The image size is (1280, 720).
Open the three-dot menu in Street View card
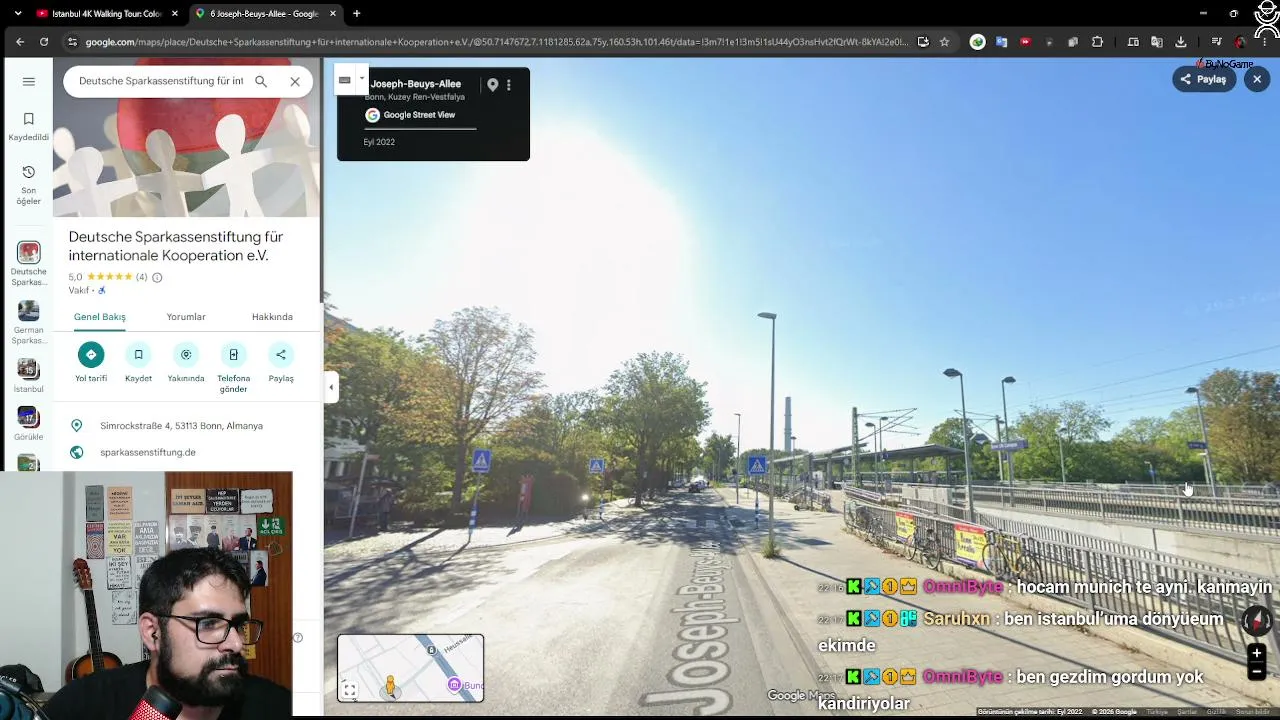click(x=509, y=85)
